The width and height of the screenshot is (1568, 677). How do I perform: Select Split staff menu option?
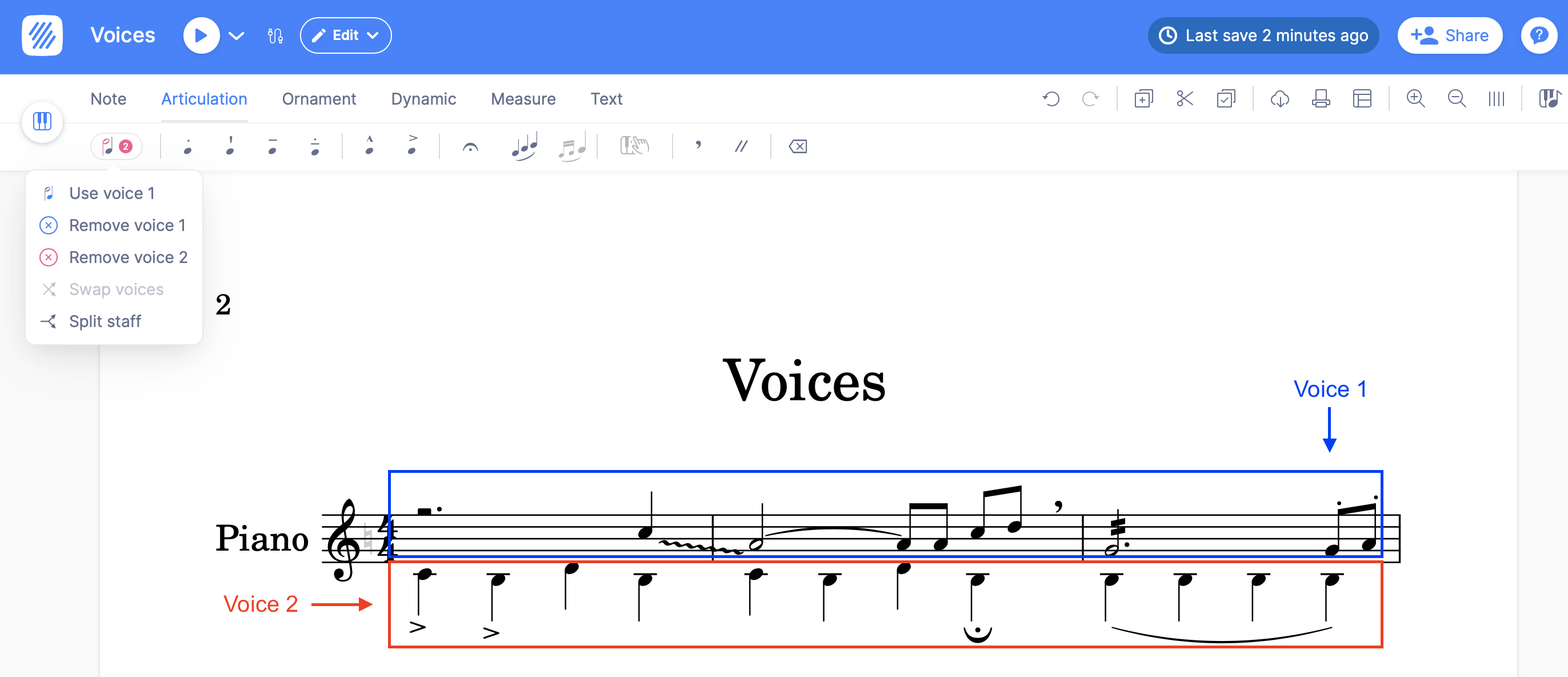tap(105, 321)
